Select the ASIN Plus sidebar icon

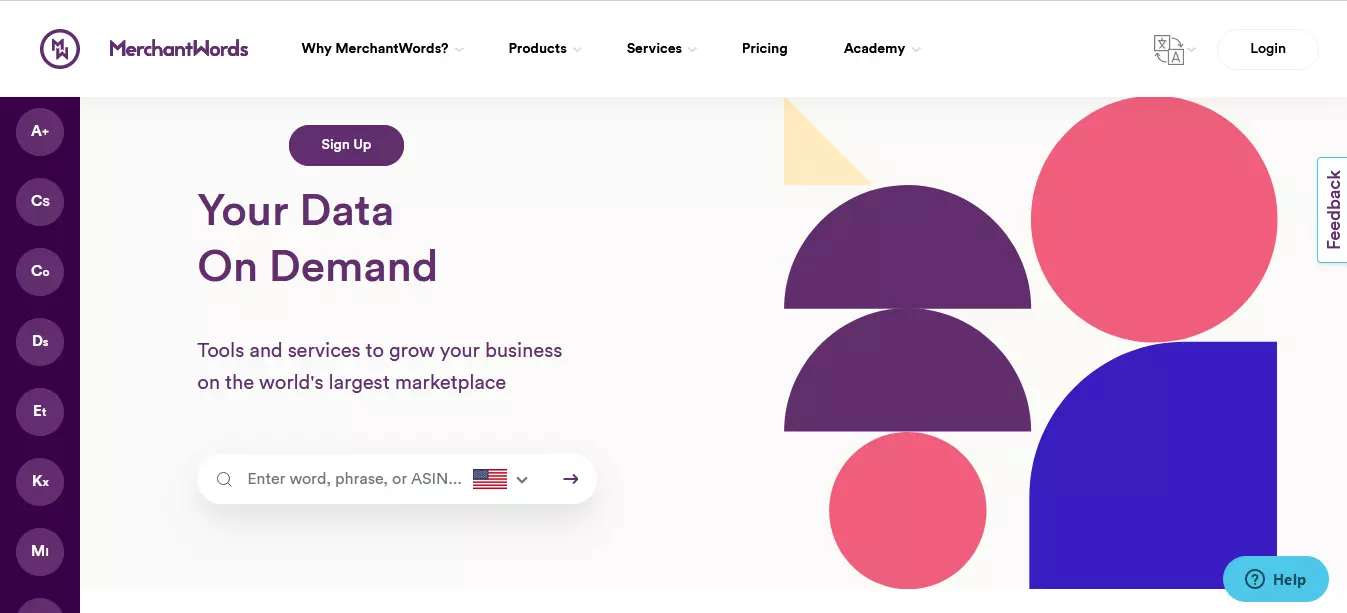(39, 131)
